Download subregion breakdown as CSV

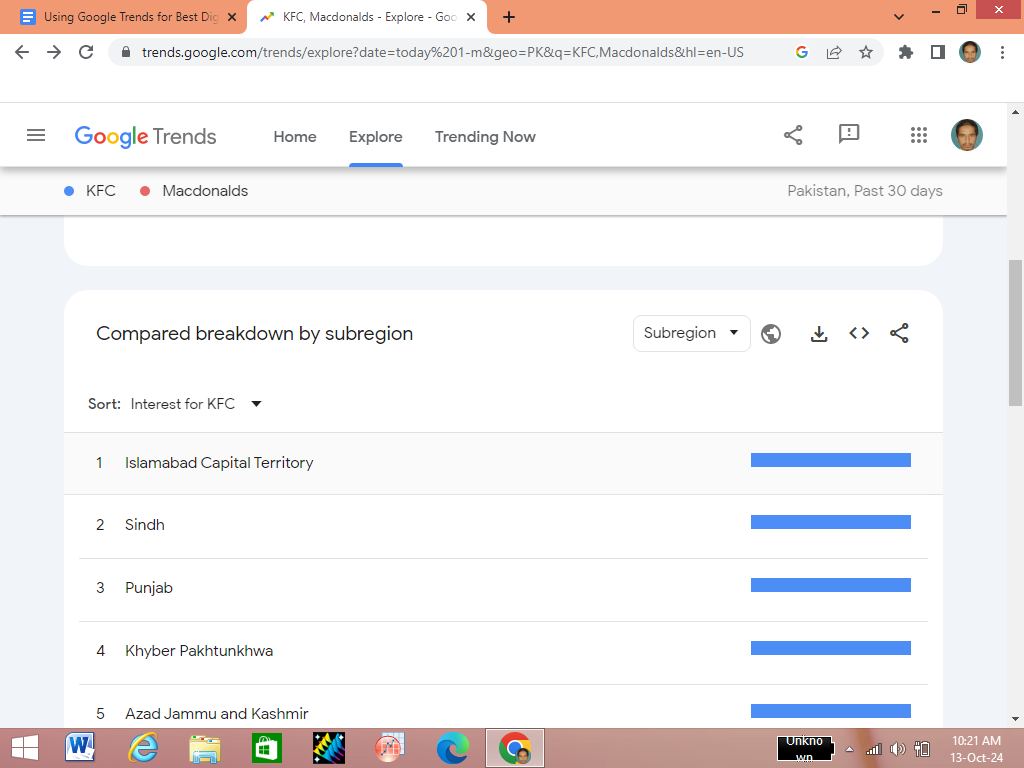pos(818,334)
